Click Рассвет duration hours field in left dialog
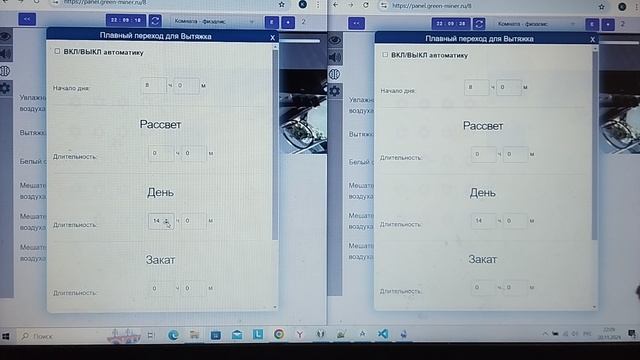 click(x=161, y=153)
